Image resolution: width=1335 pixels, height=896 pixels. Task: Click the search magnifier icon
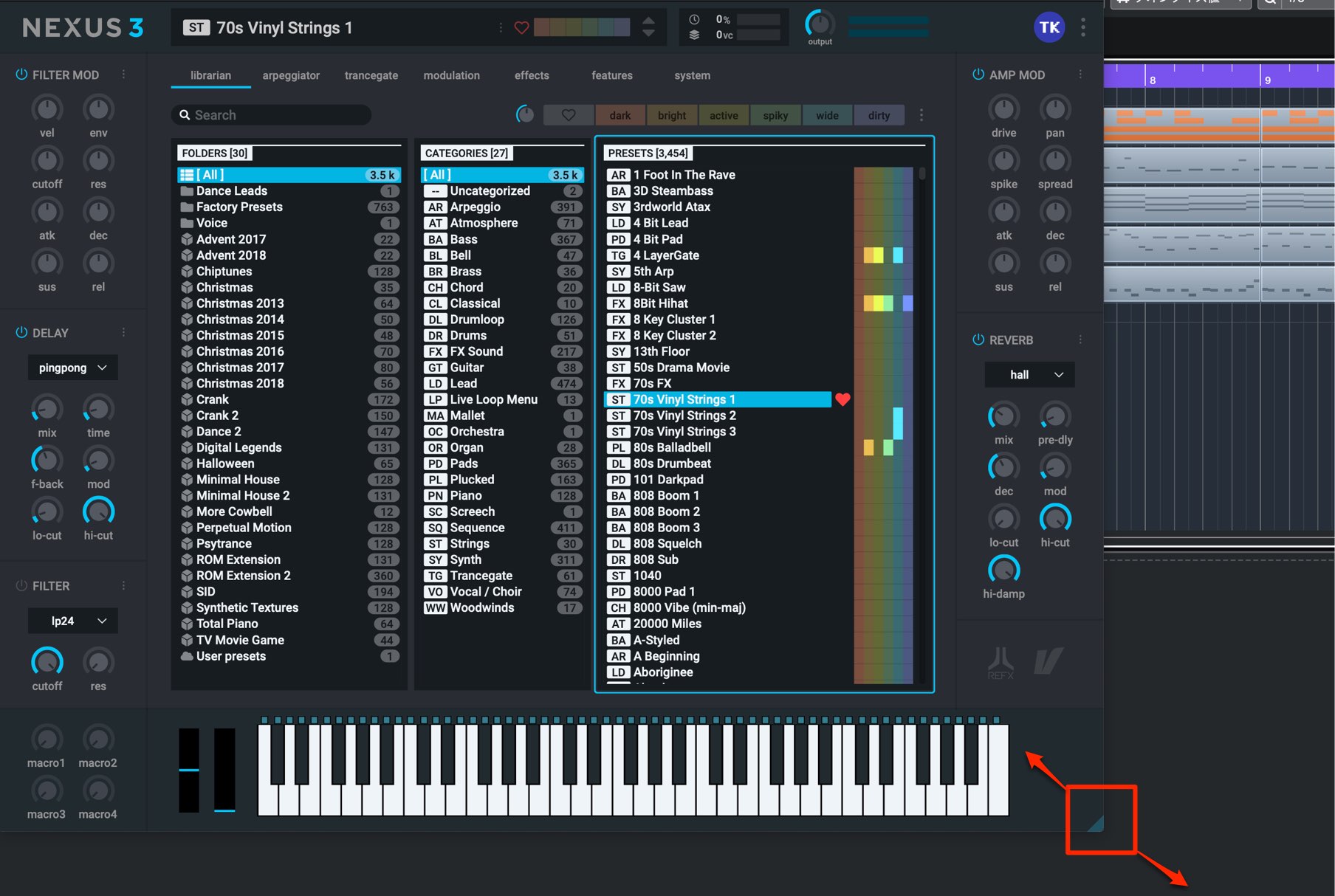click(185, 115)
